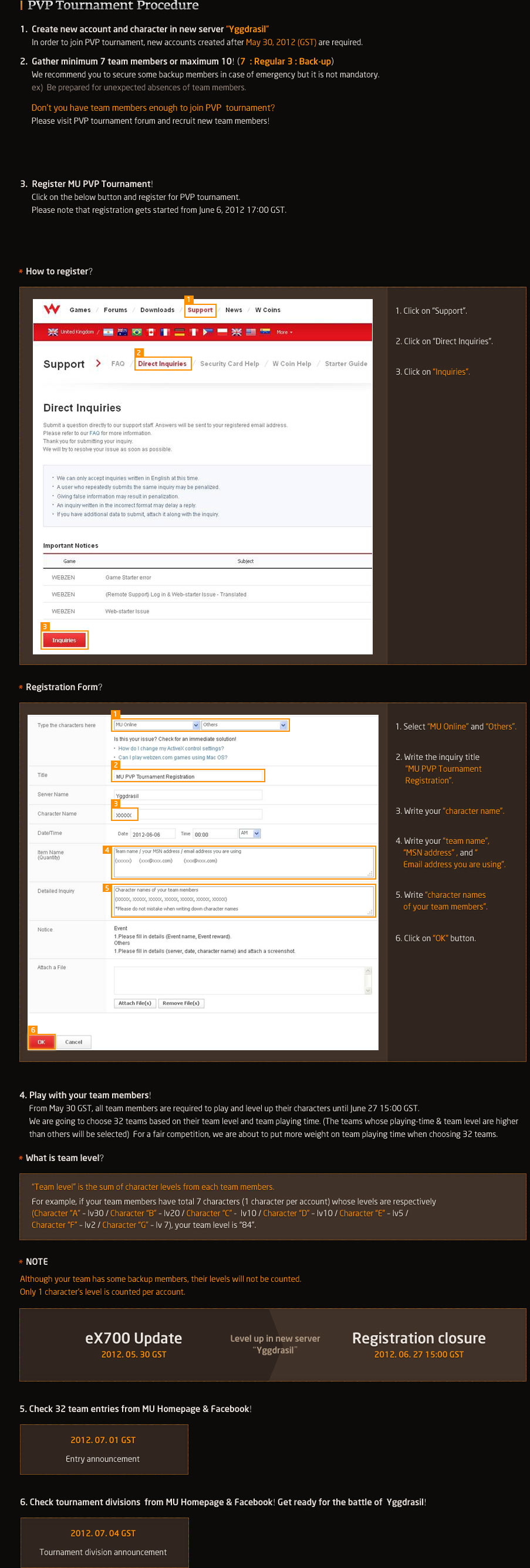Click the Subject column header
The height and width of the screenshot is (1568, 530).
pyautogui.click(x=245, y=561)
